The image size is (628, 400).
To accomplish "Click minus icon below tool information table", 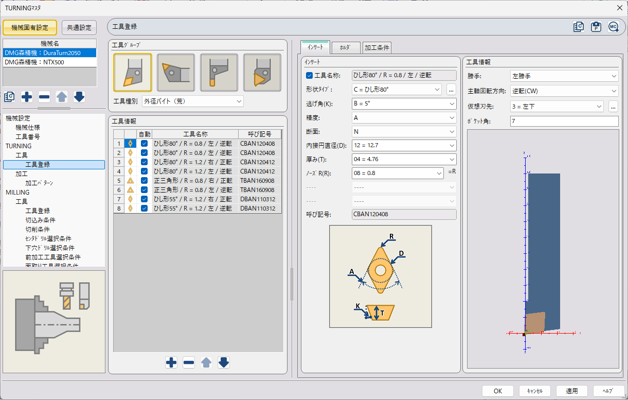I will click(188, 363).
